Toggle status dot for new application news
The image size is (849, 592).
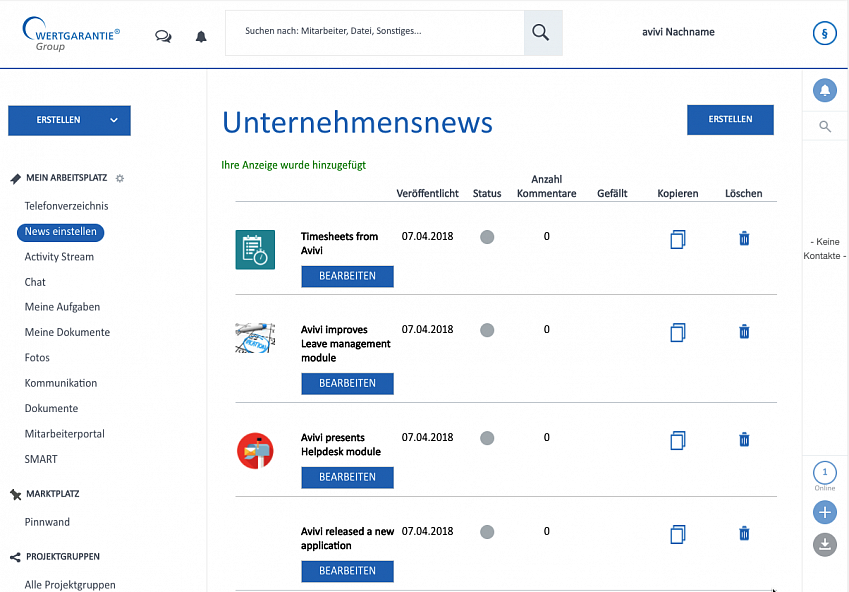tap(487, 532)
